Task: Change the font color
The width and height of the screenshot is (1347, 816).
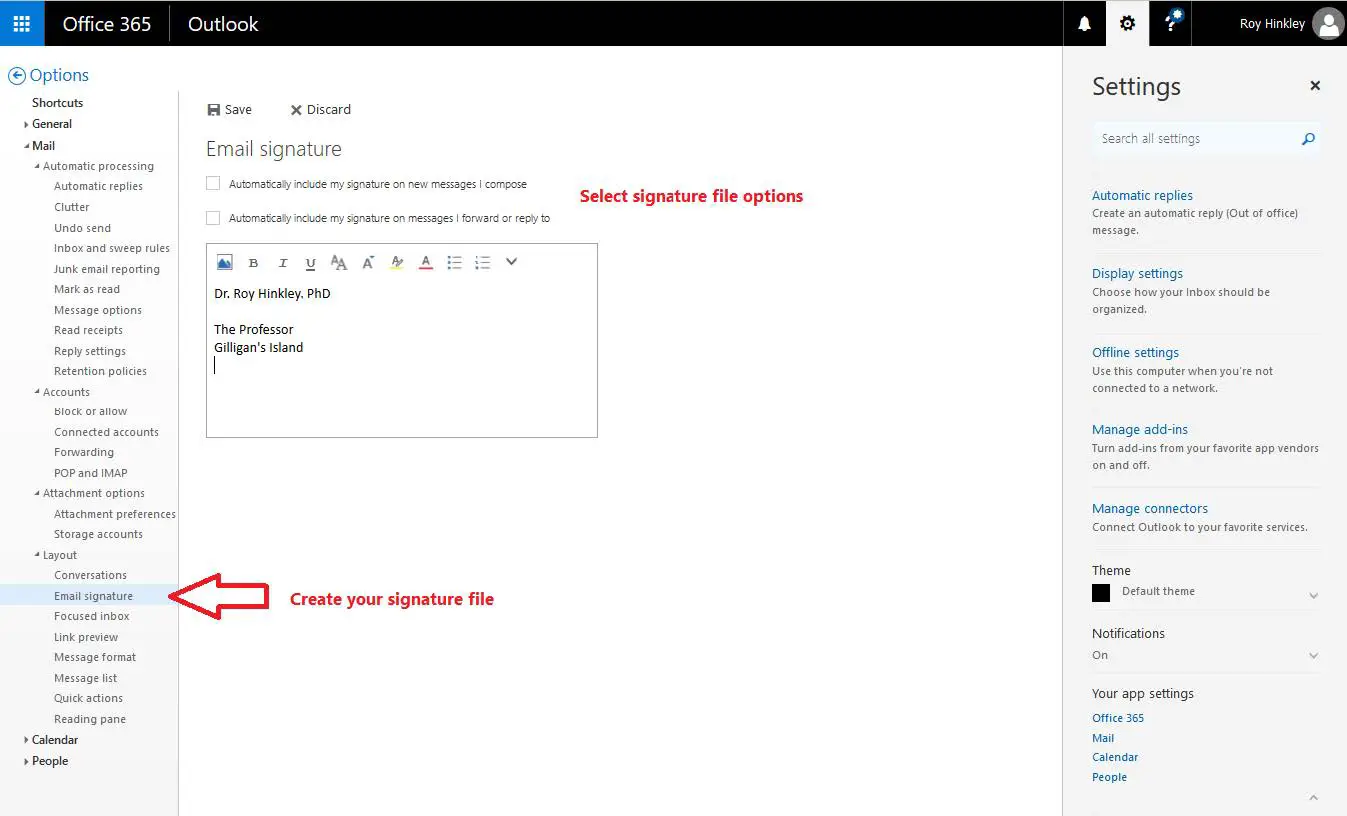Action: pyautogui.click(x=425, y=262)
